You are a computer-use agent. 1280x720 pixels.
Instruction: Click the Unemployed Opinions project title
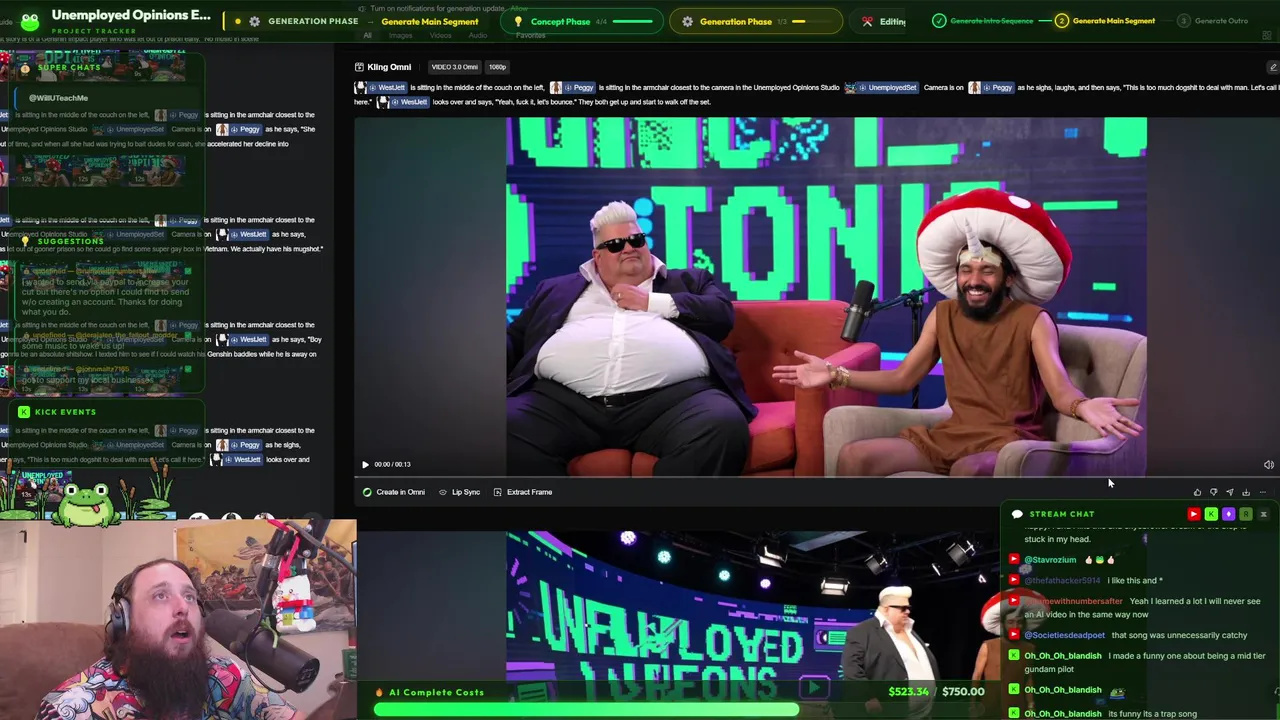pos(131,15)
